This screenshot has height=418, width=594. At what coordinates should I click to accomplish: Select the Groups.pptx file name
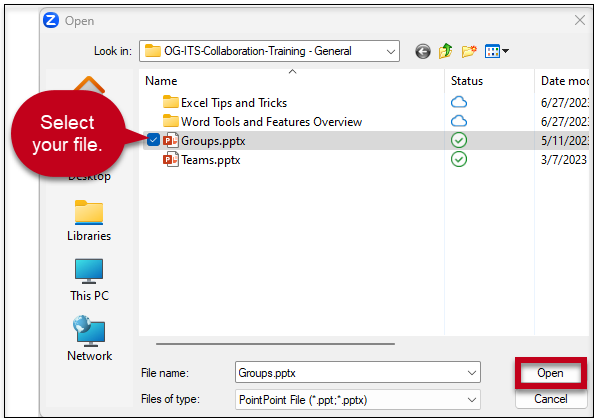pyautogui.click(x=213, y=141)
